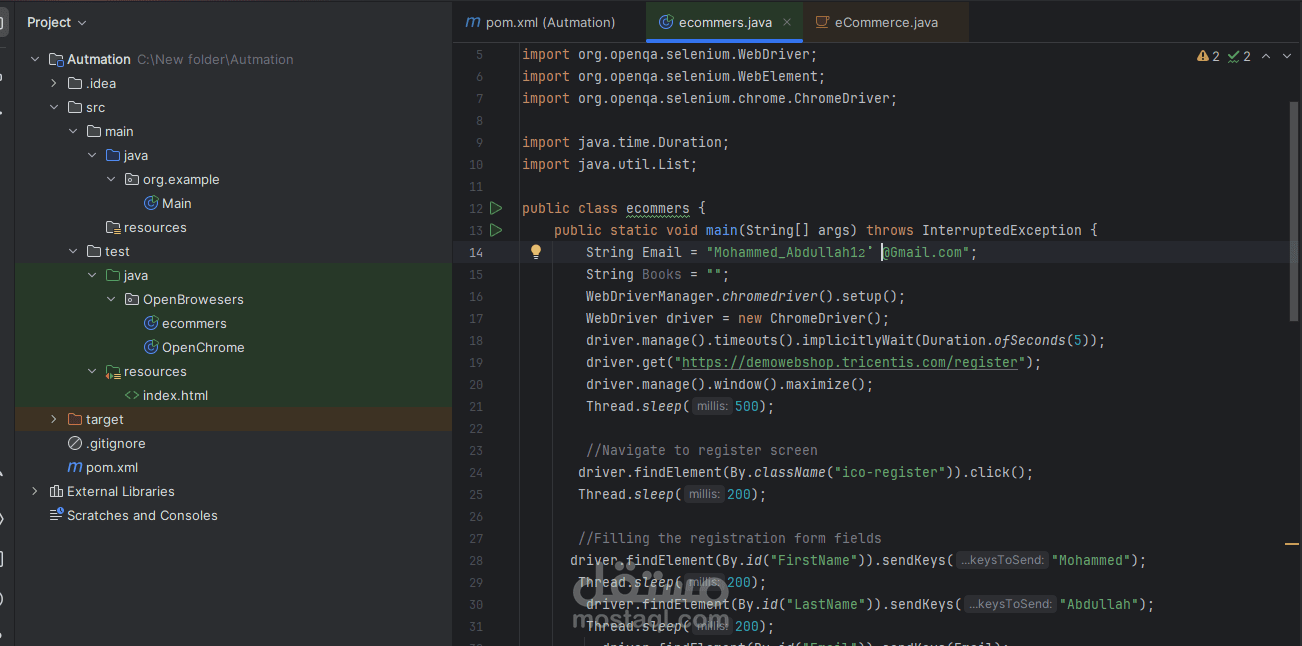Click the yellow warning stripe marker

click(1293, 544)
